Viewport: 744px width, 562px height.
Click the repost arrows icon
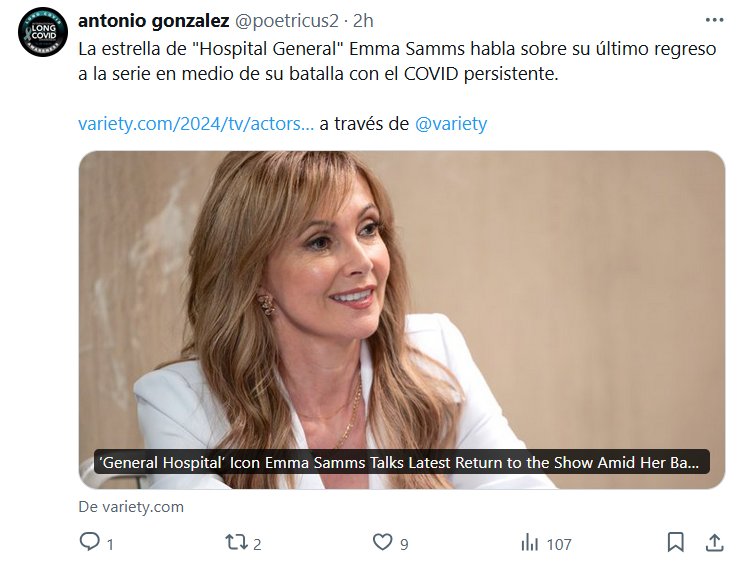tap(236, 543)
